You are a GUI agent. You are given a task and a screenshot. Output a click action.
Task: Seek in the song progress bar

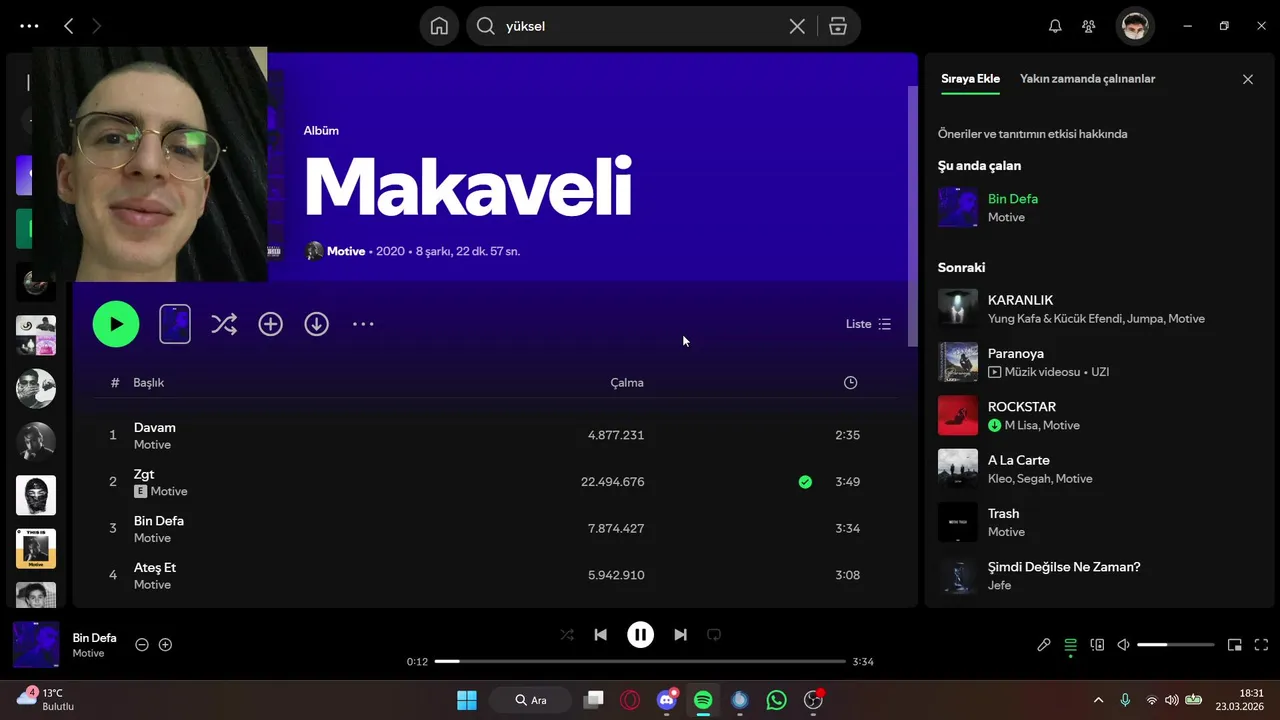click(x=640, y=661)
